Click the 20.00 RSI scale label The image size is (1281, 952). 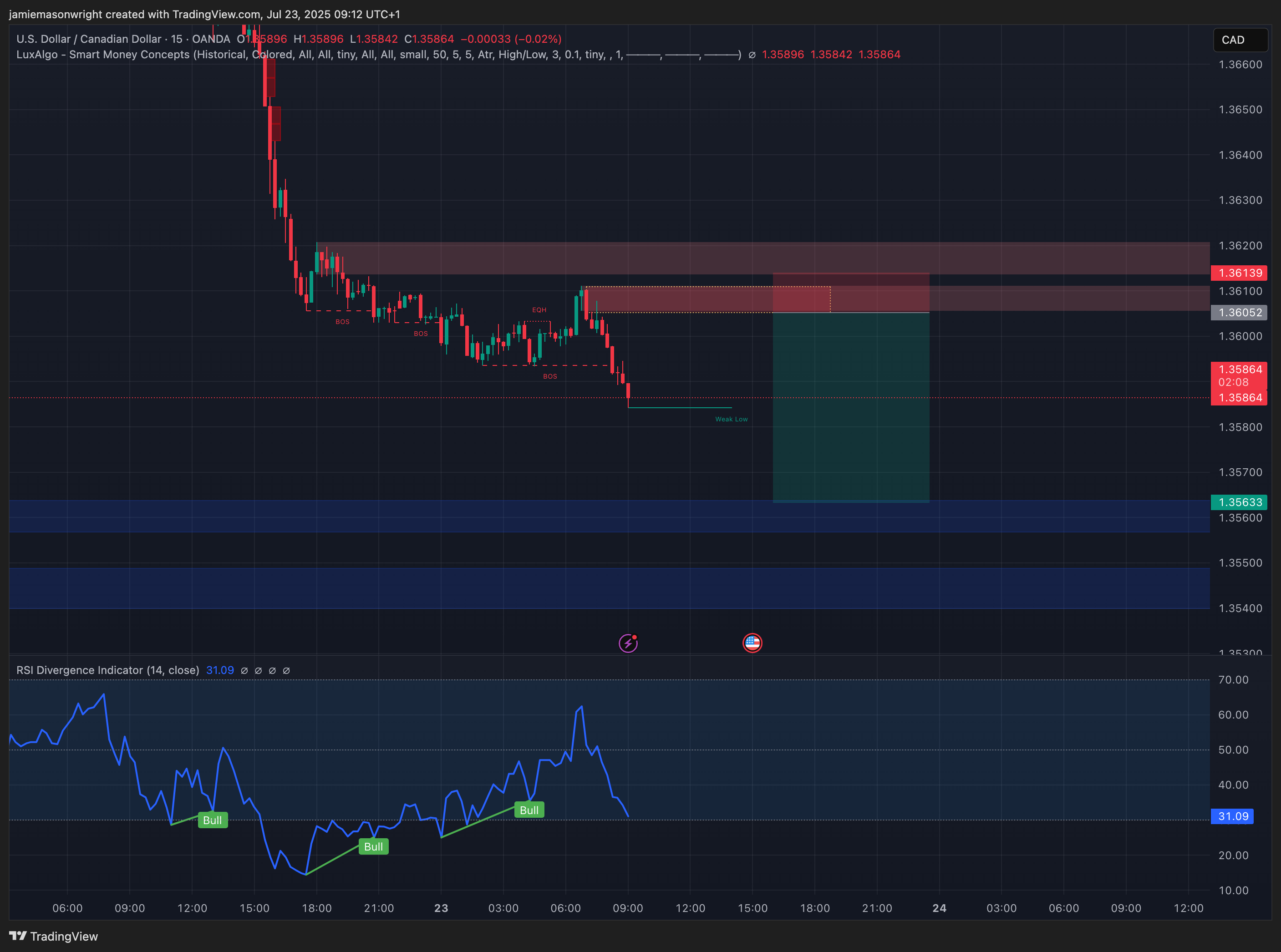(1233, 855)
